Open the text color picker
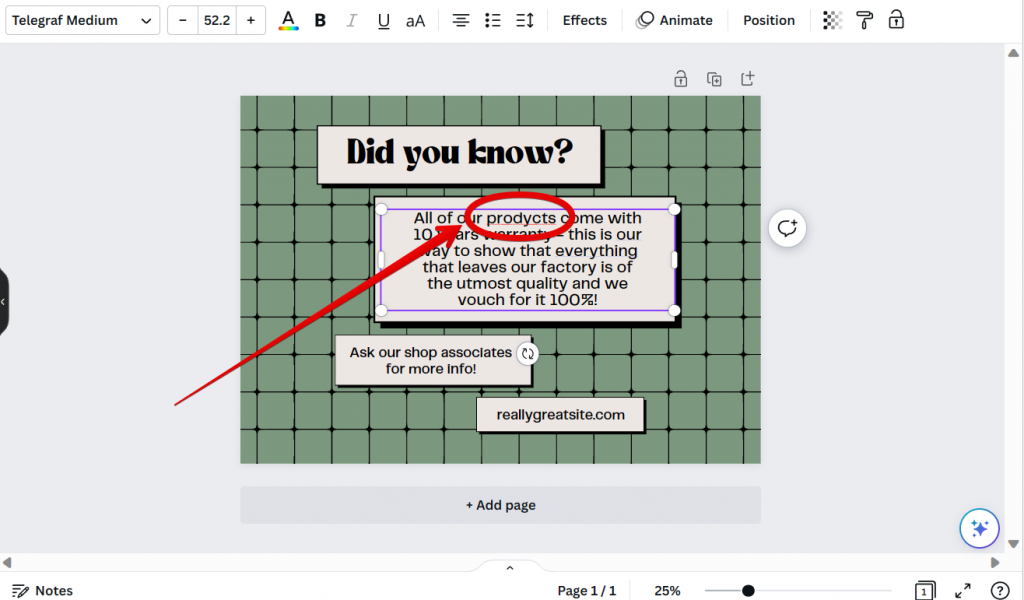This screenshot has width=1024, height=600. point(288,20)
